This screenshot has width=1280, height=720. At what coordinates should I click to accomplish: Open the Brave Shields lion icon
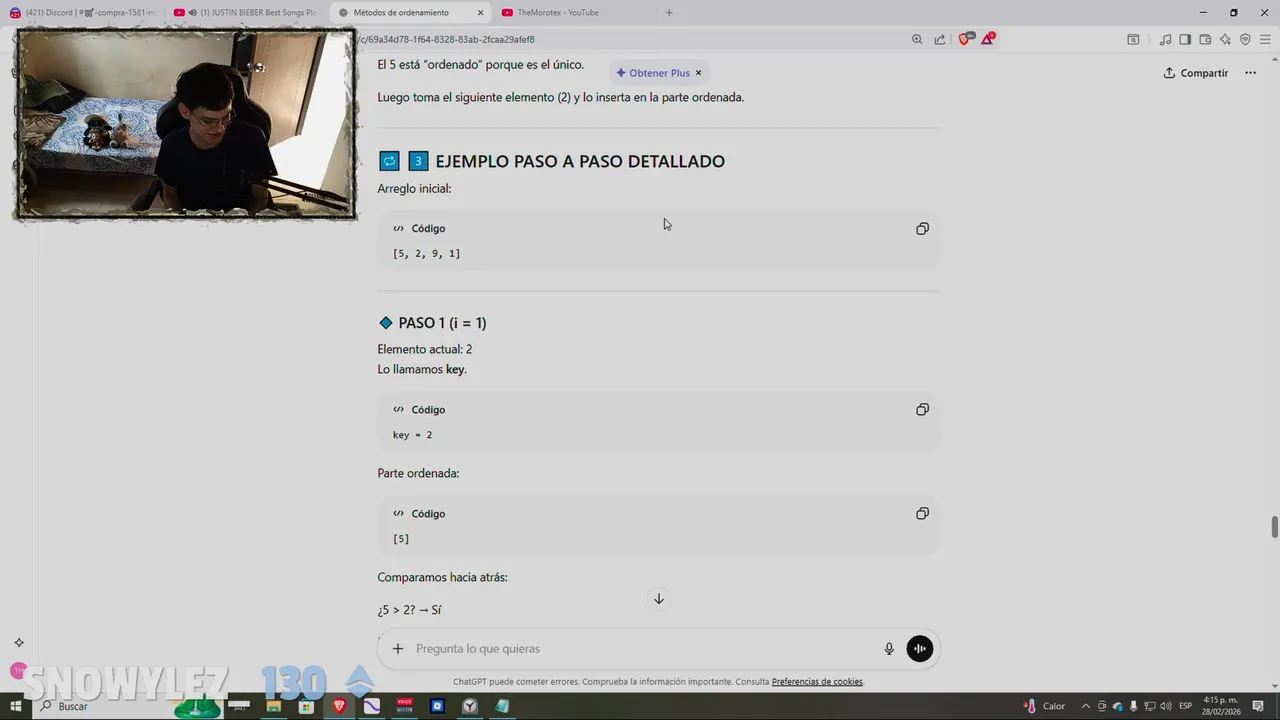tap(965, 39)
